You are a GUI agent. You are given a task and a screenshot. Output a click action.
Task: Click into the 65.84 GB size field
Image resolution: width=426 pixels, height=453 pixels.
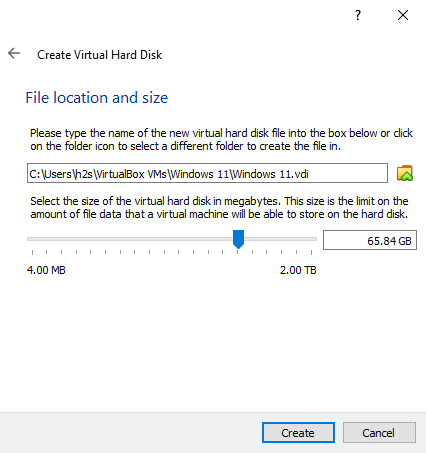[x=370, y=240]
